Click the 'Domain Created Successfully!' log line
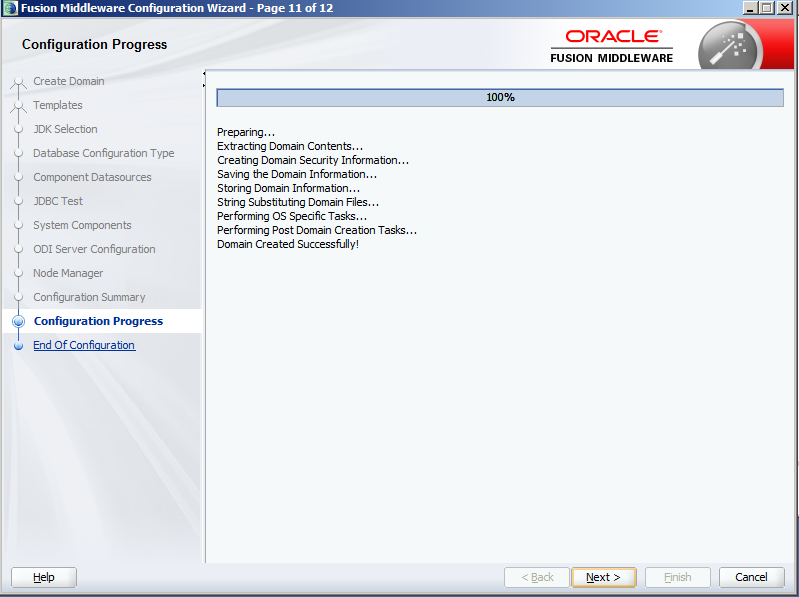 point(287,244)
